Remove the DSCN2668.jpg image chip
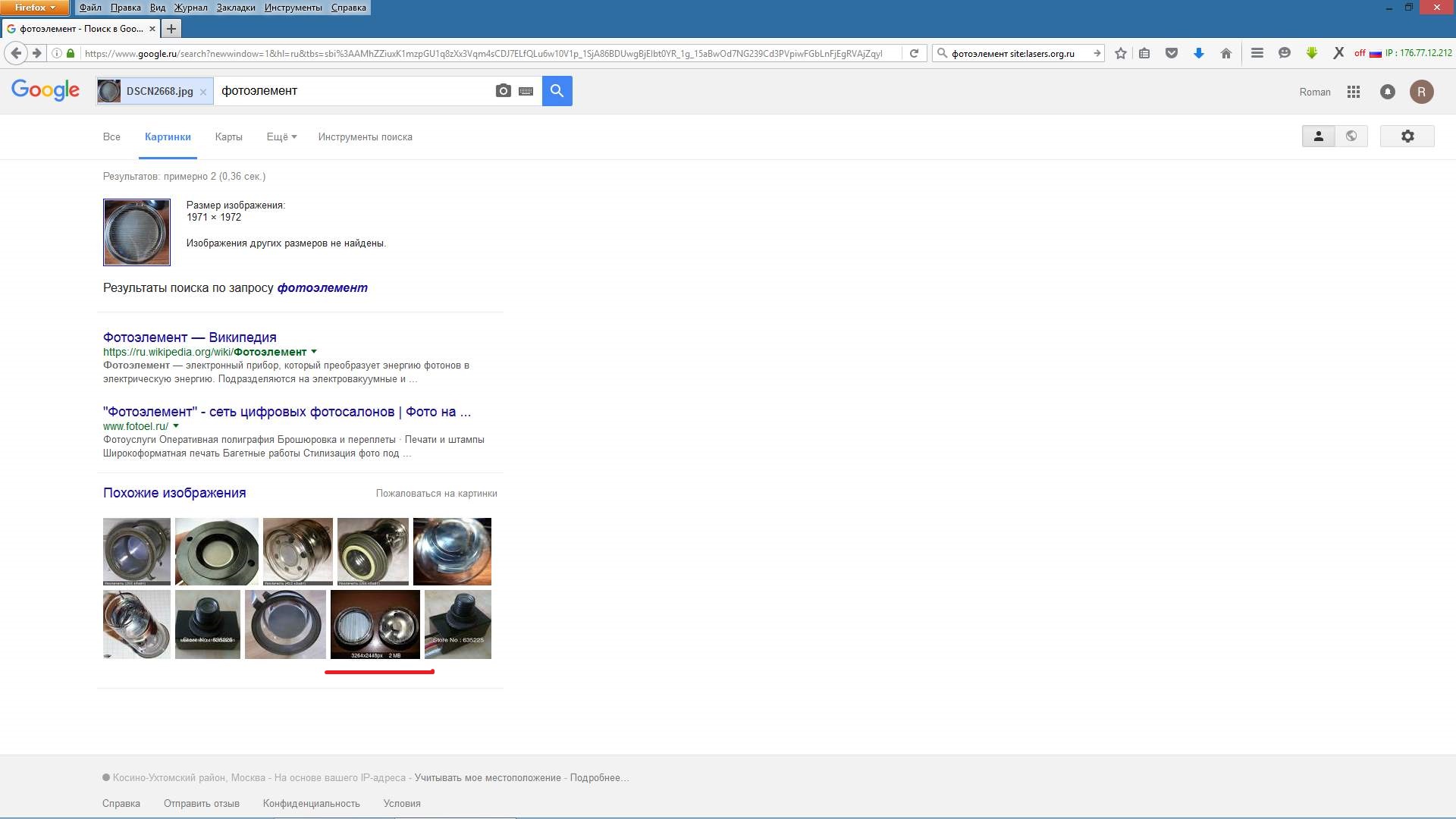 202,92
